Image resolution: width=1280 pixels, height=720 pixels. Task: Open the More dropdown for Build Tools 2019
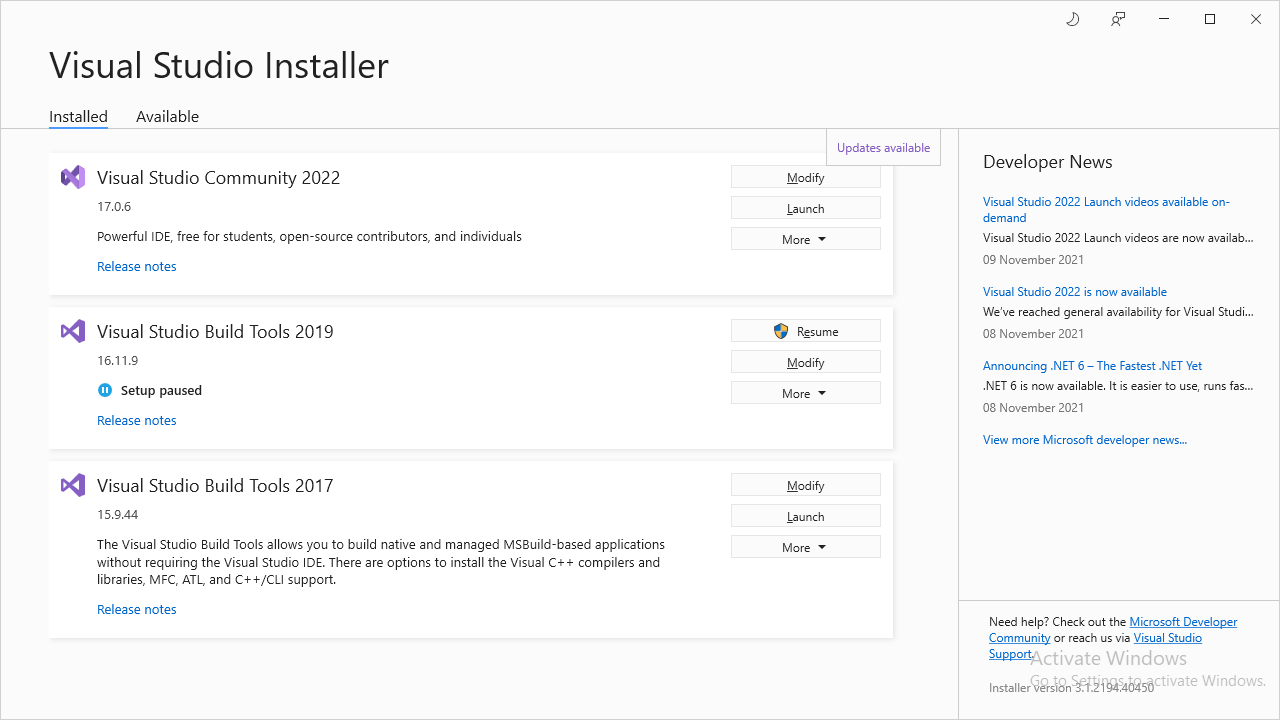click(x=805, y=392)
